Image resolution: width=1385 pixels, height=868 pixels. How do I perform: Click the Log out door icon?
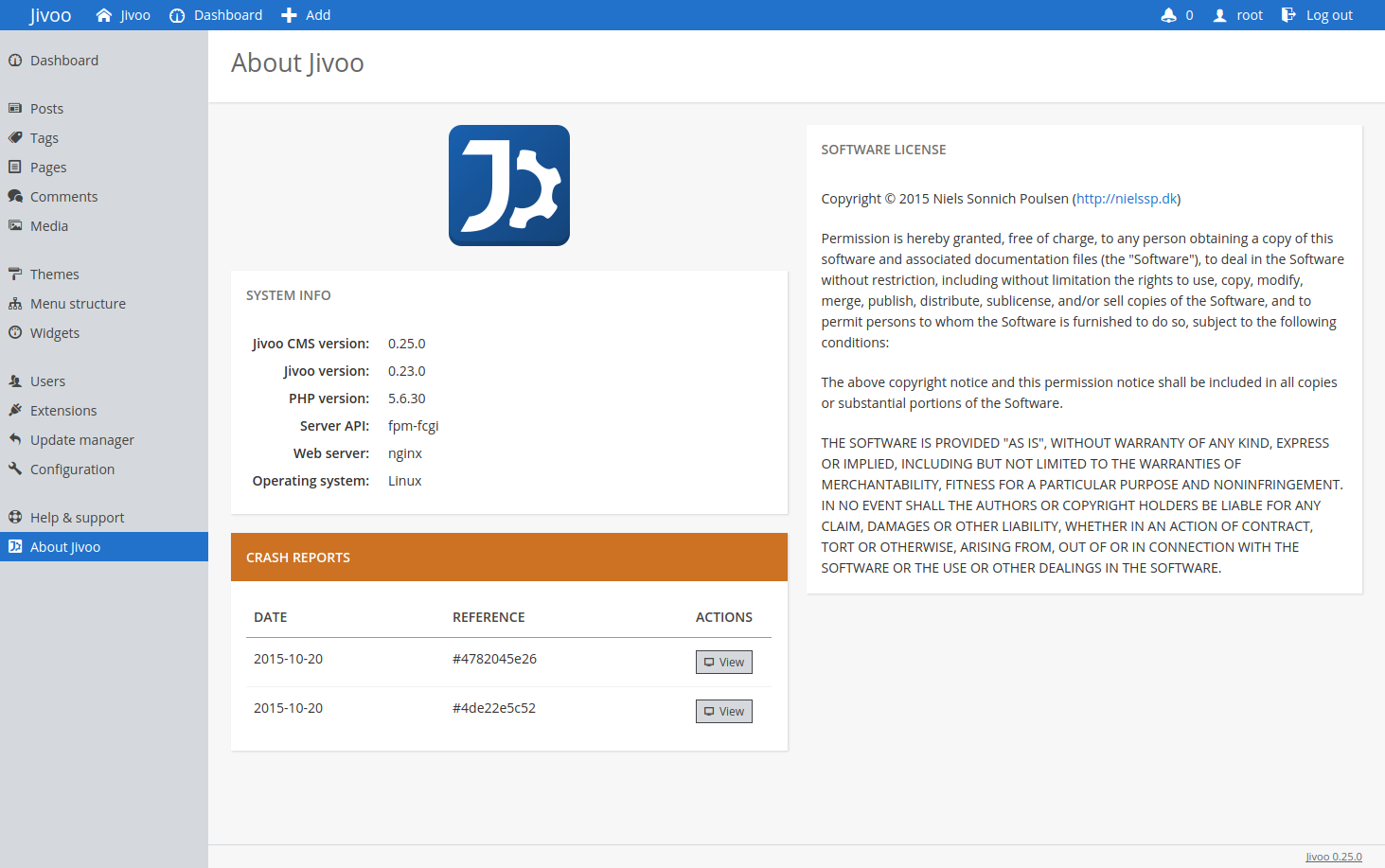(1288, 15)
